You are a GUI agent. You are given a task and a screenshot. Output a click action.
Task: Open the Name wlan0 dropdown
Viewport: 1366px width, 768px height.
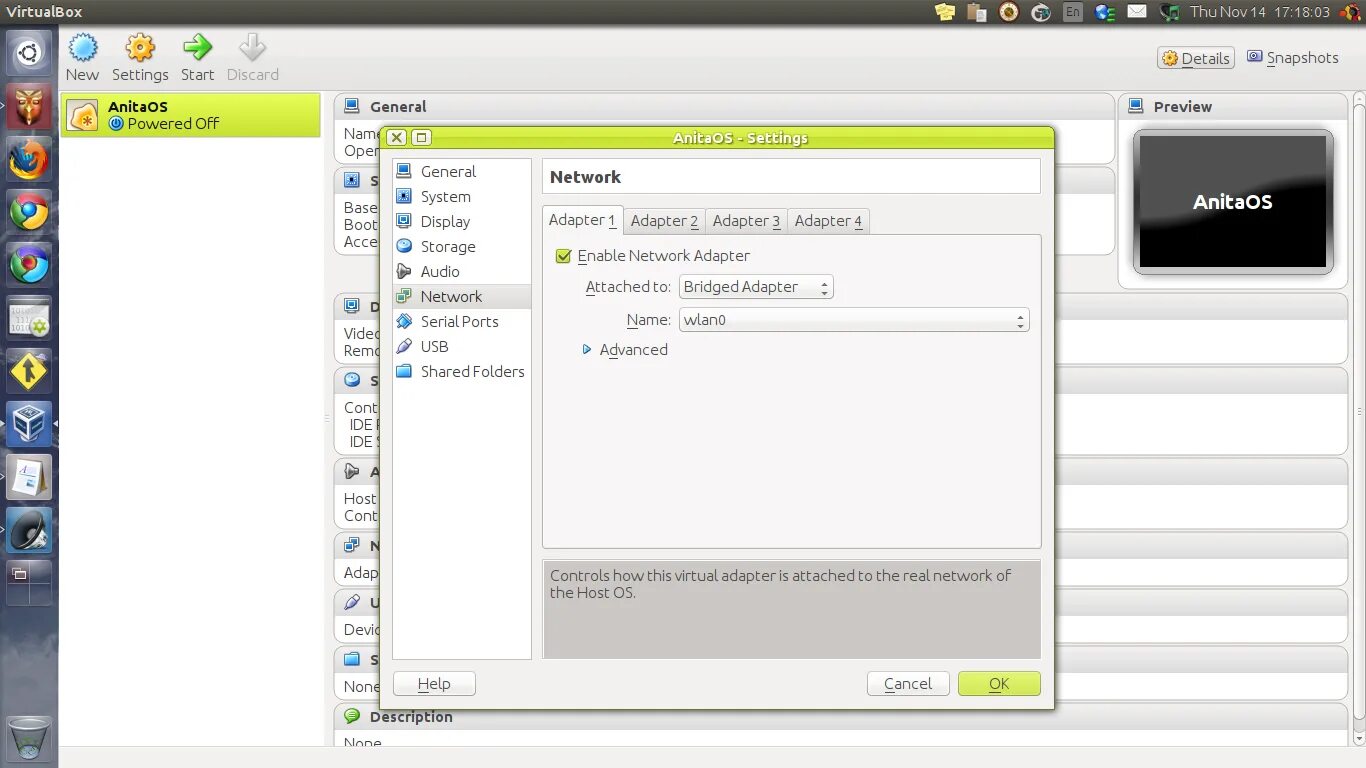click(853, 320)
